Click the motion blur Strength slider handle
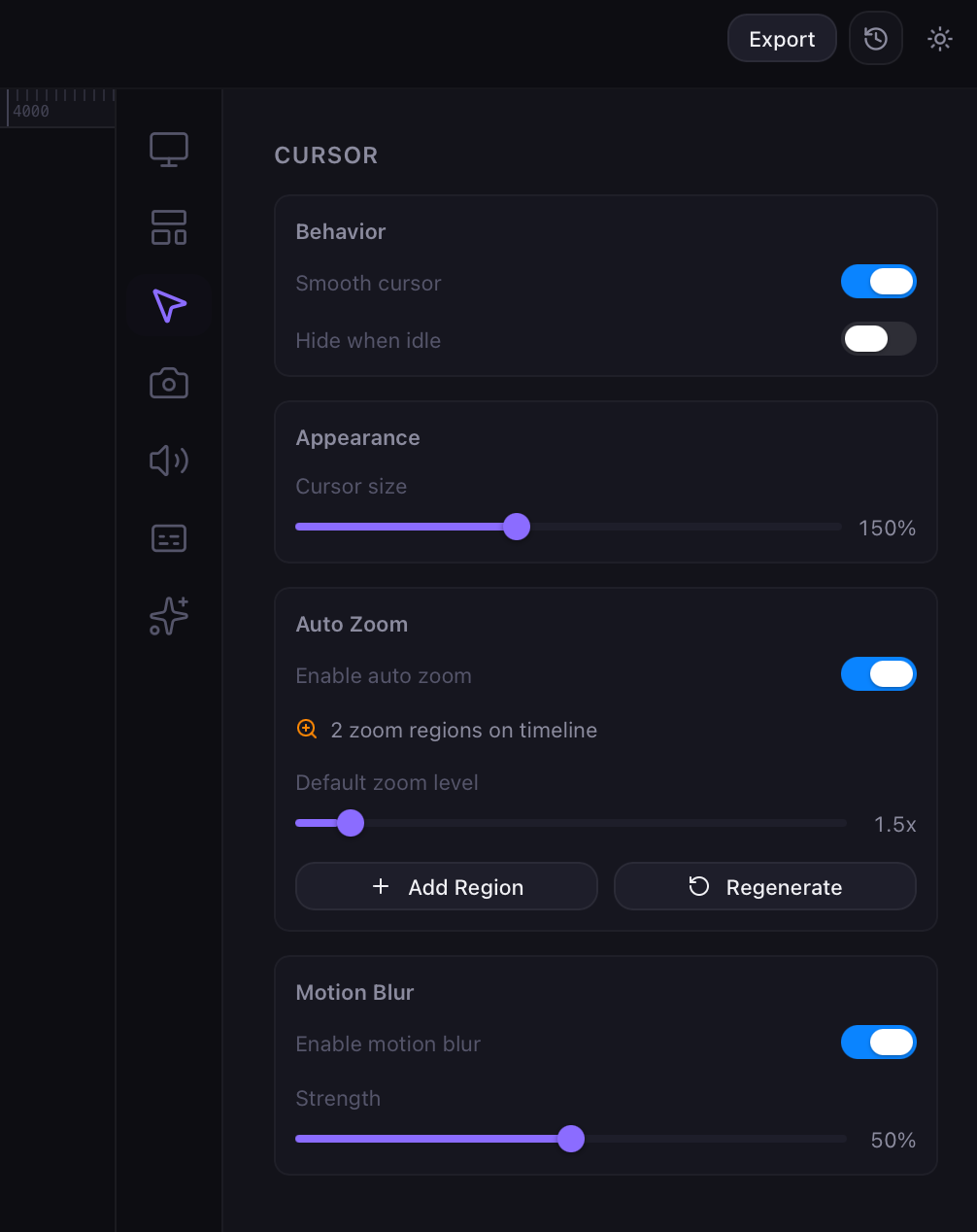 click(571, 1139)
